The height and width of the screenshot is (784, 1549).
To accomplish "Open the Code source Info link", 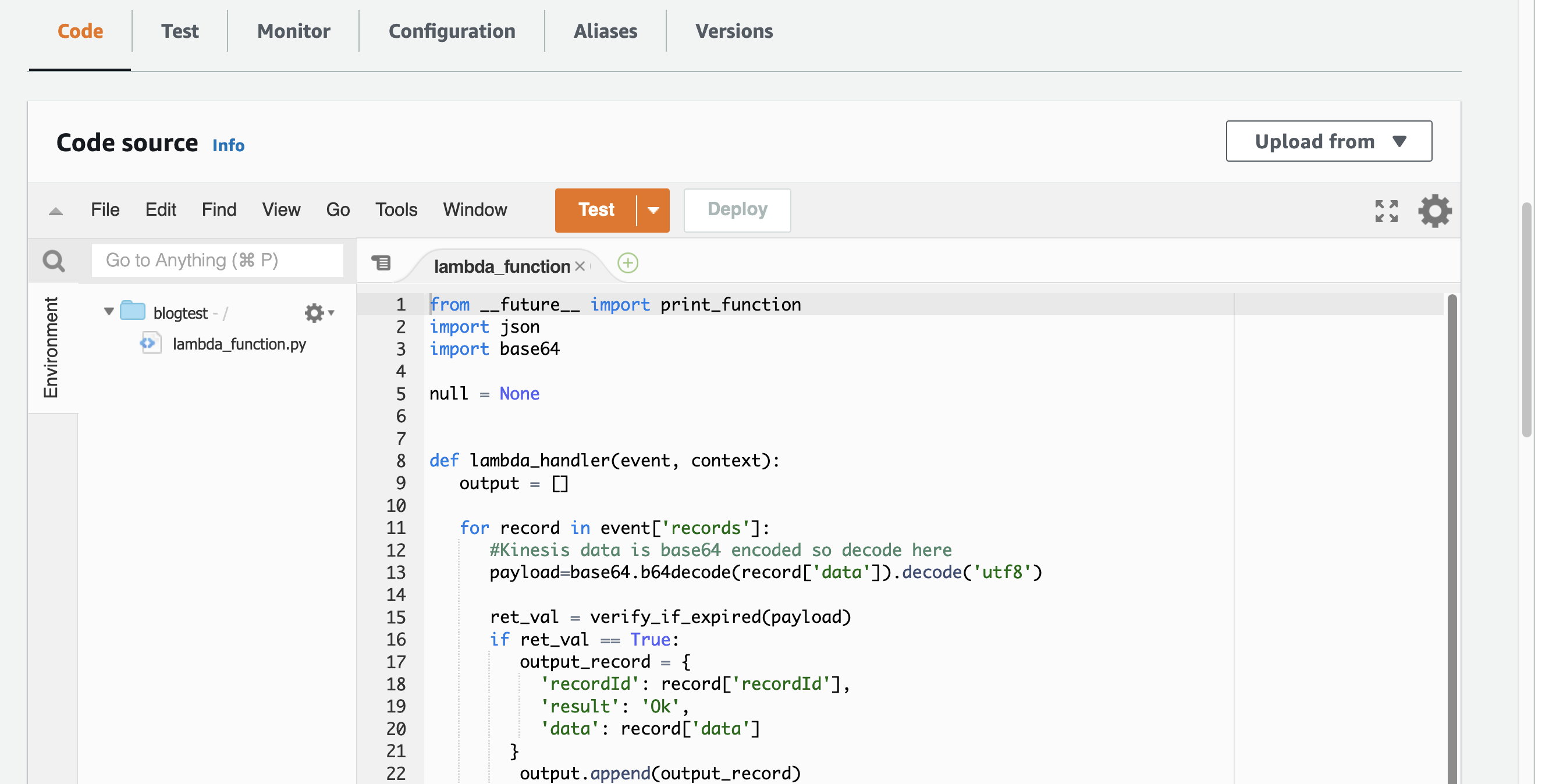I will point(228,145).
